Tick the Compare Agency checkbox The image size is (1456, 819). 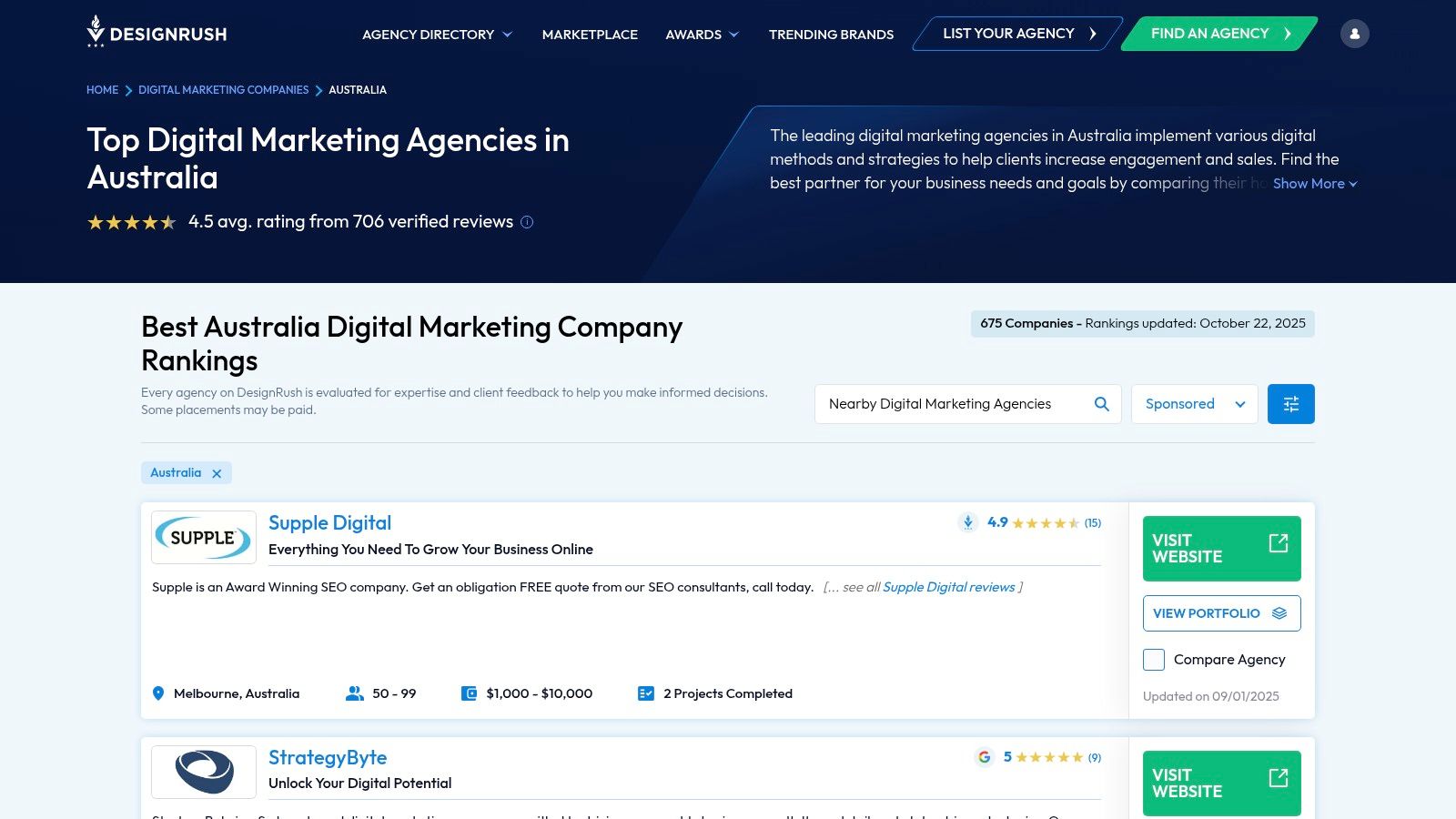click(1154, 660)
